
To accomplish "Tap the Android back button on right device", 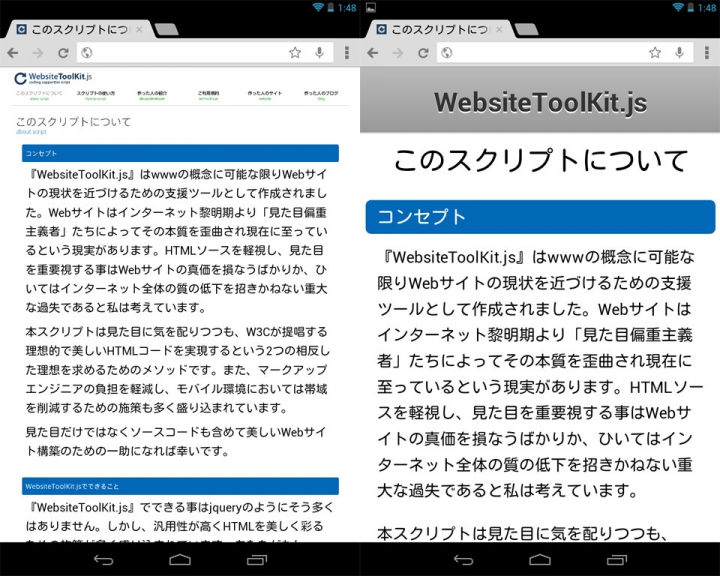I will click(463, 559).
